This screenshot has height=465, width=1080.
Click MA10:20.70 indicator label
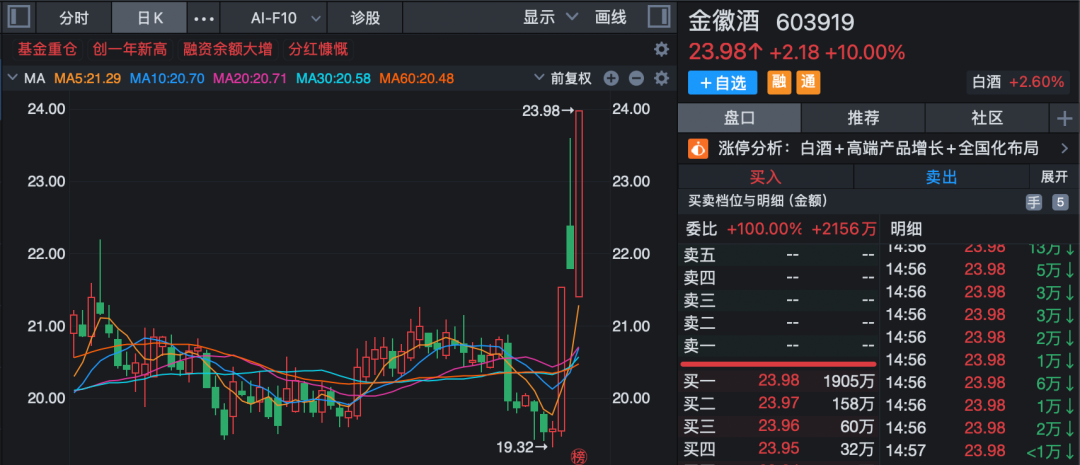tap(167, 79)
